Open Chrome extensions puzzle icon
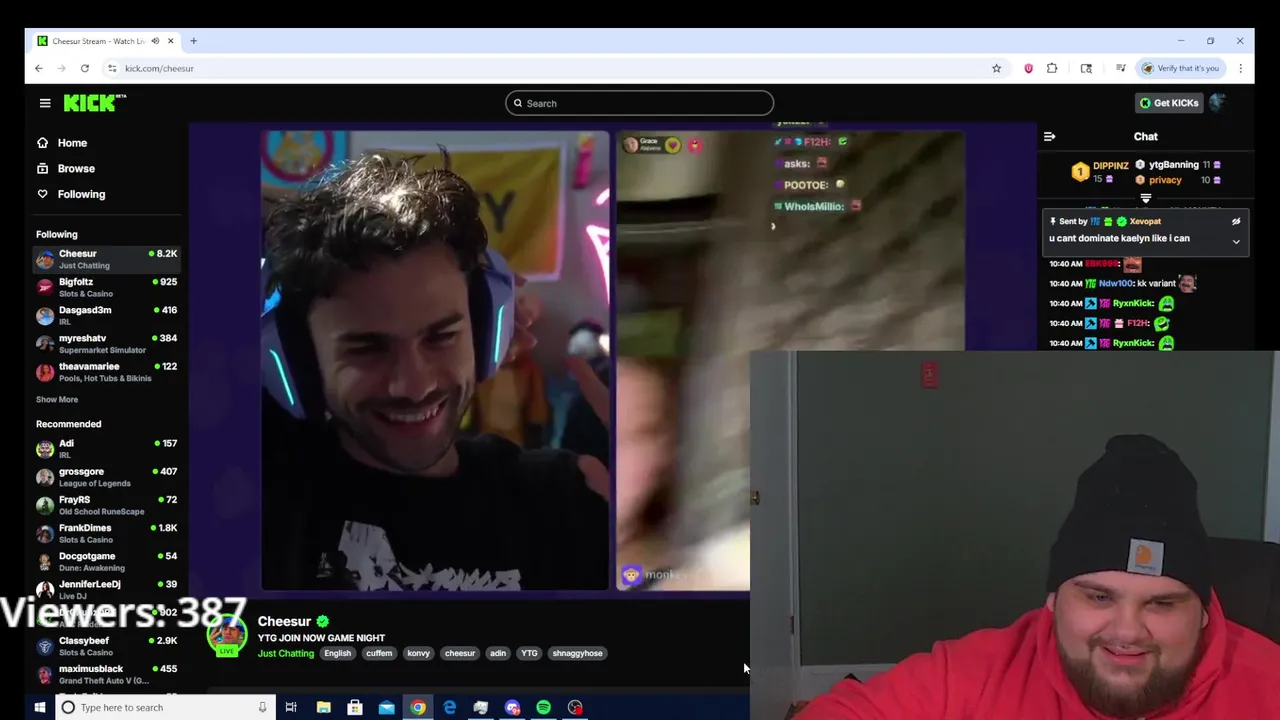The image size is (1280, 720). [1052, 68]
